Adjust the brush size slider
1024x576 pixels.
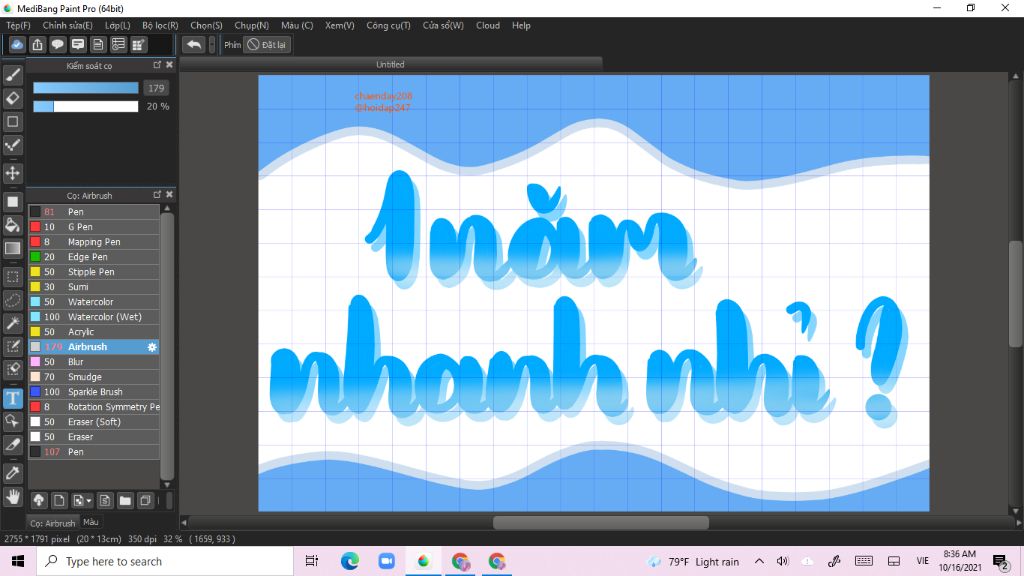[86, 88]
